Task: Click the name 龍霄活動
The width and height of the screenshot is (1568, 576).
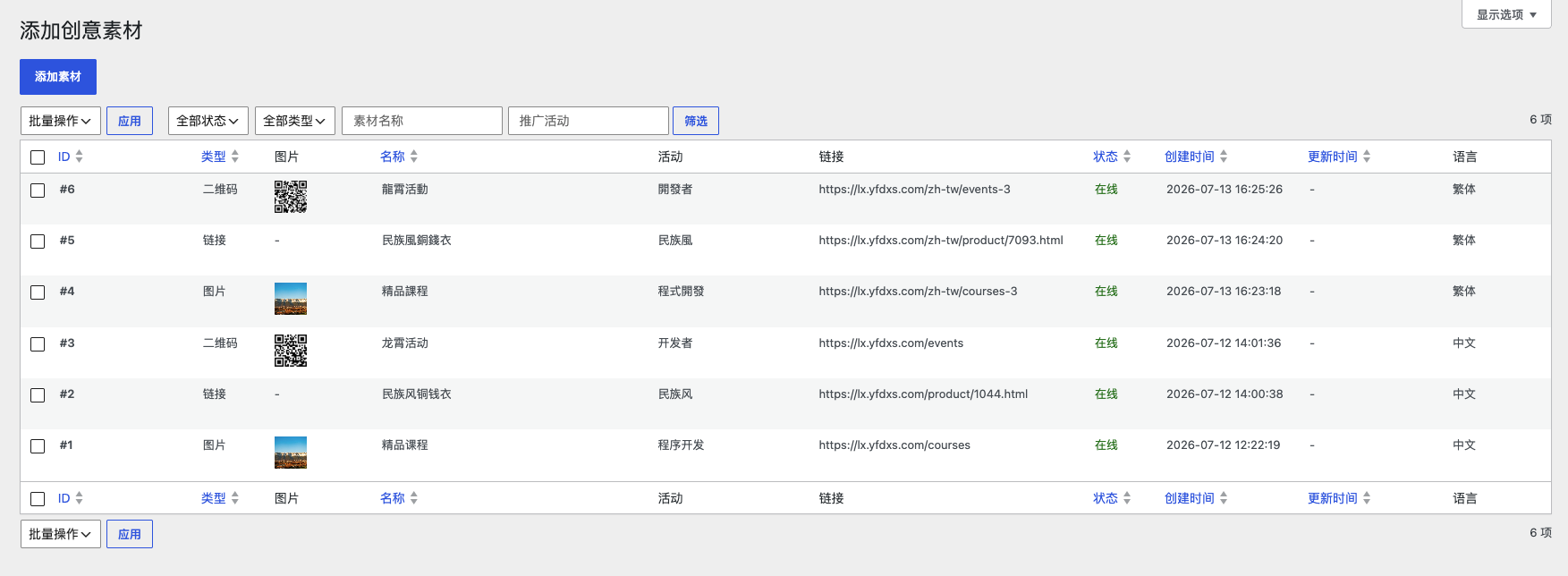Action: pyautogui.click(x=405, y=190)
